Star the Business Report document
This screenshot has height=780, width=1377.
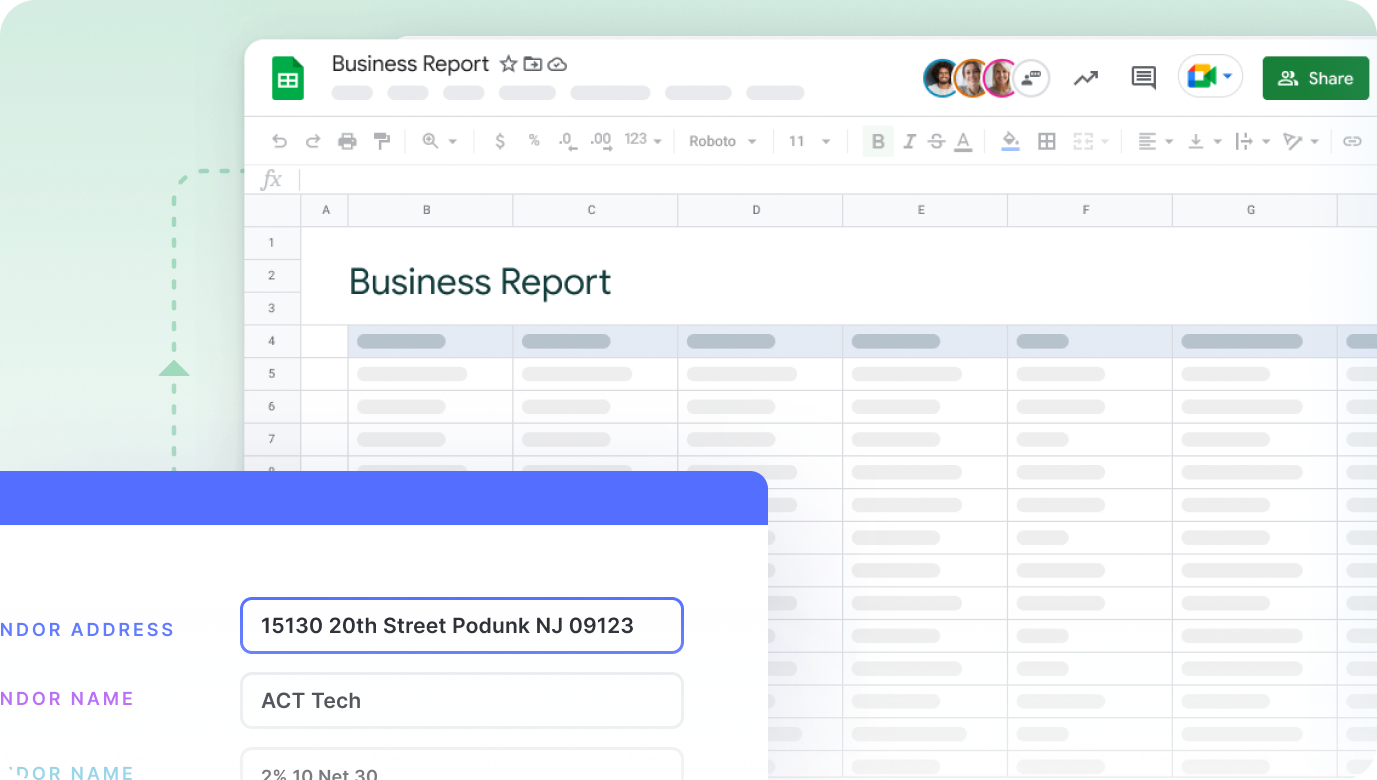(x=508, y=64)
